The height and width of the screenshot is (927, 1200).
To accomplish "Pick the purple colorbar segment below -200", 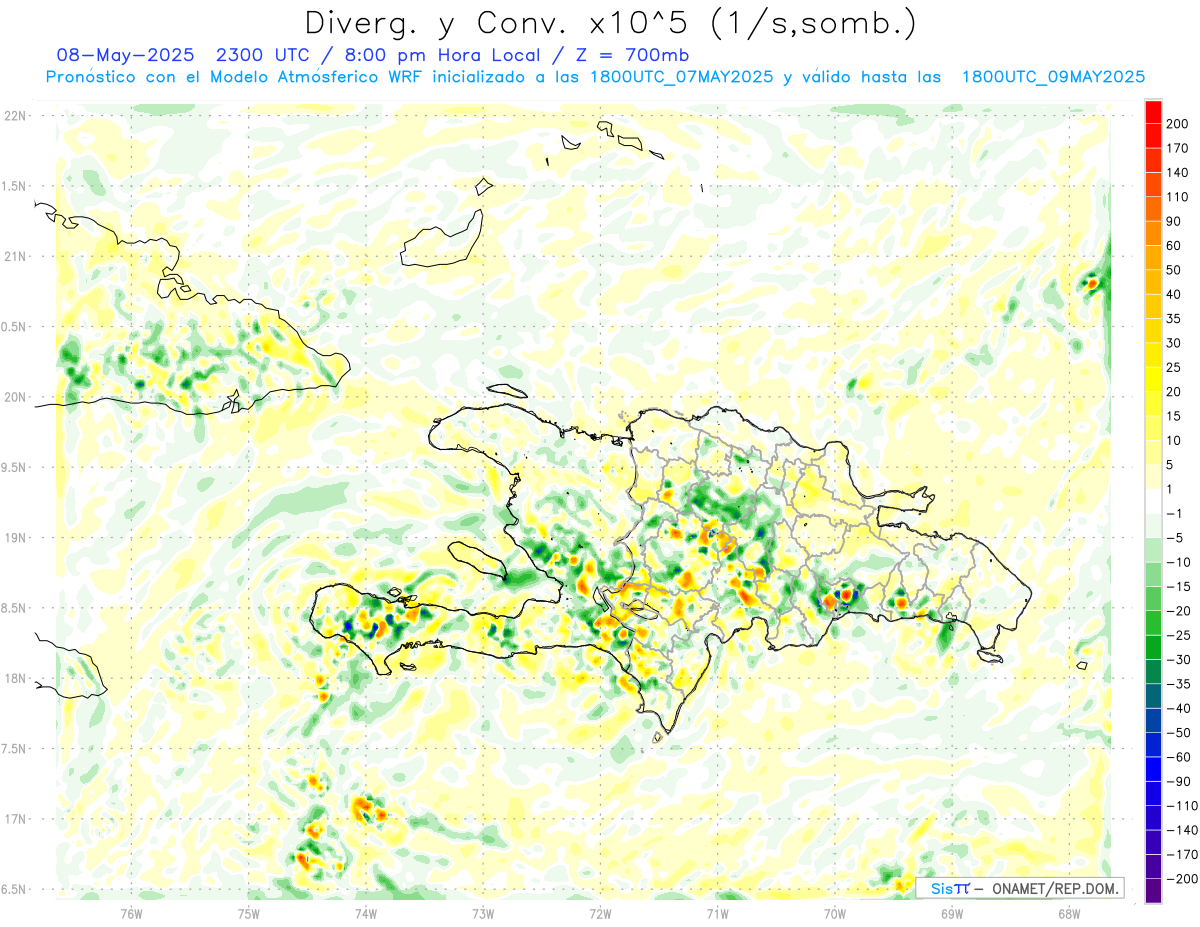I will (1153, 890).
